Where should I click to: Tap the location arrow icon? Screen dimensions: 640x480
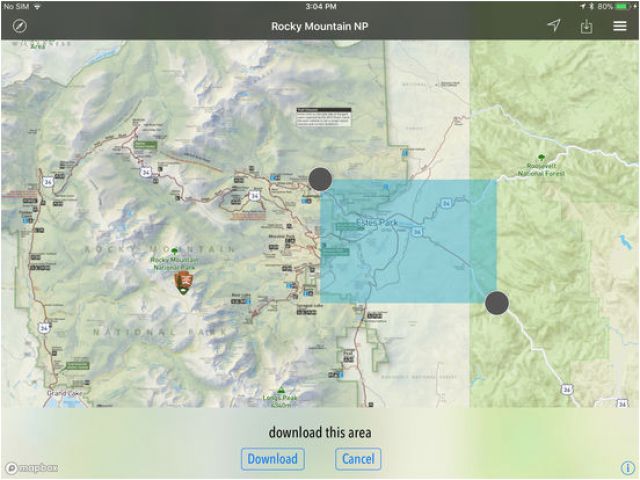point(554,26)
